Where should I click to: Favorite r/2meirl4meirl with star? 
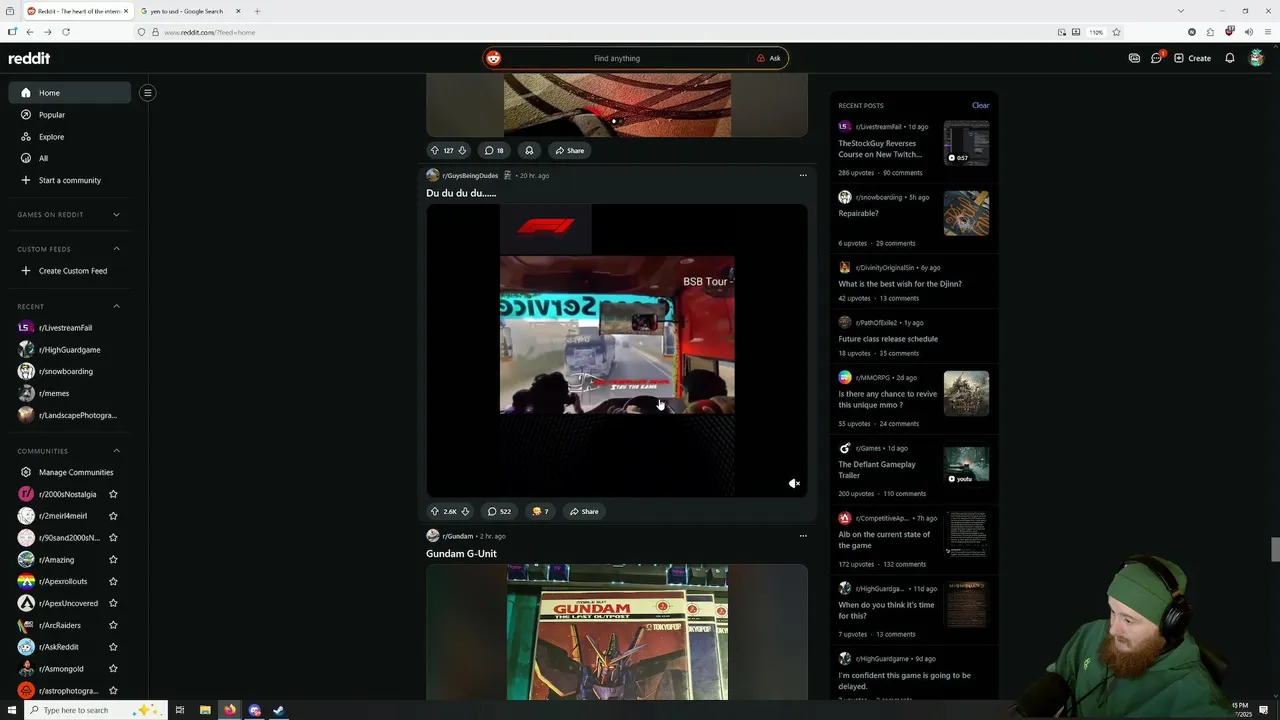(113, 516)
